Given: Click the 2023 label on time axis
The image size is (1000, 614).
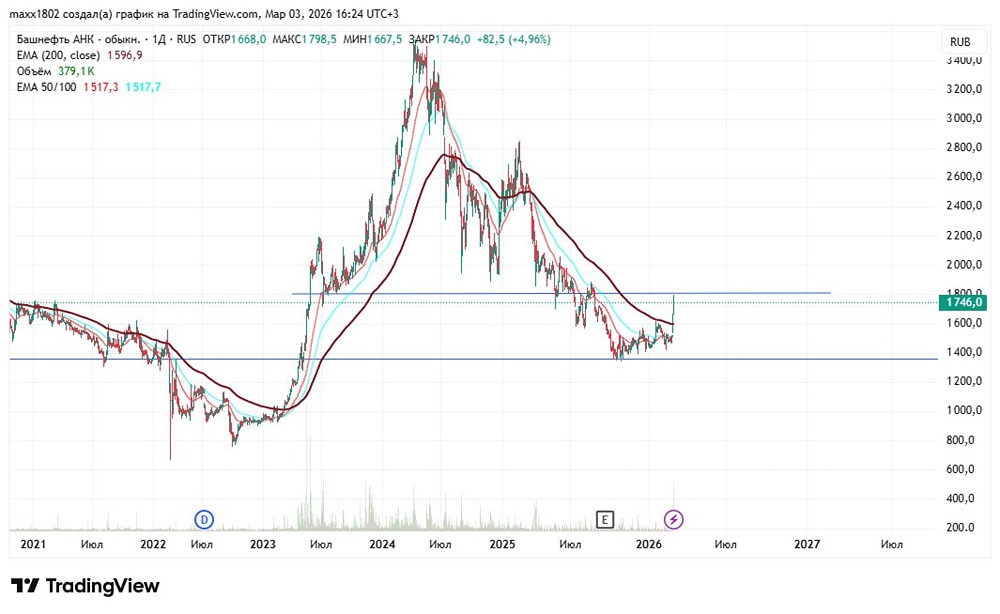Looking at the screenshot, I should pyautogui.click(x=263, y=544).
